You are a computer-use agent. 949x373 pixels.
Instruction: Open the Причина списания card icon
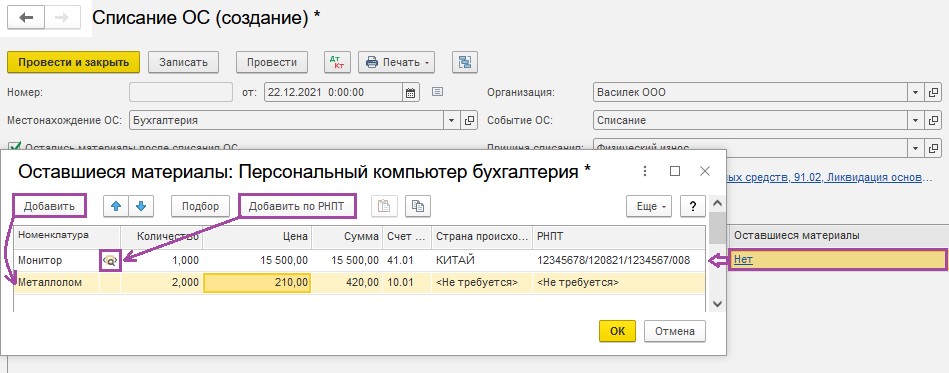pyautogui.click(x=934, y=147)
